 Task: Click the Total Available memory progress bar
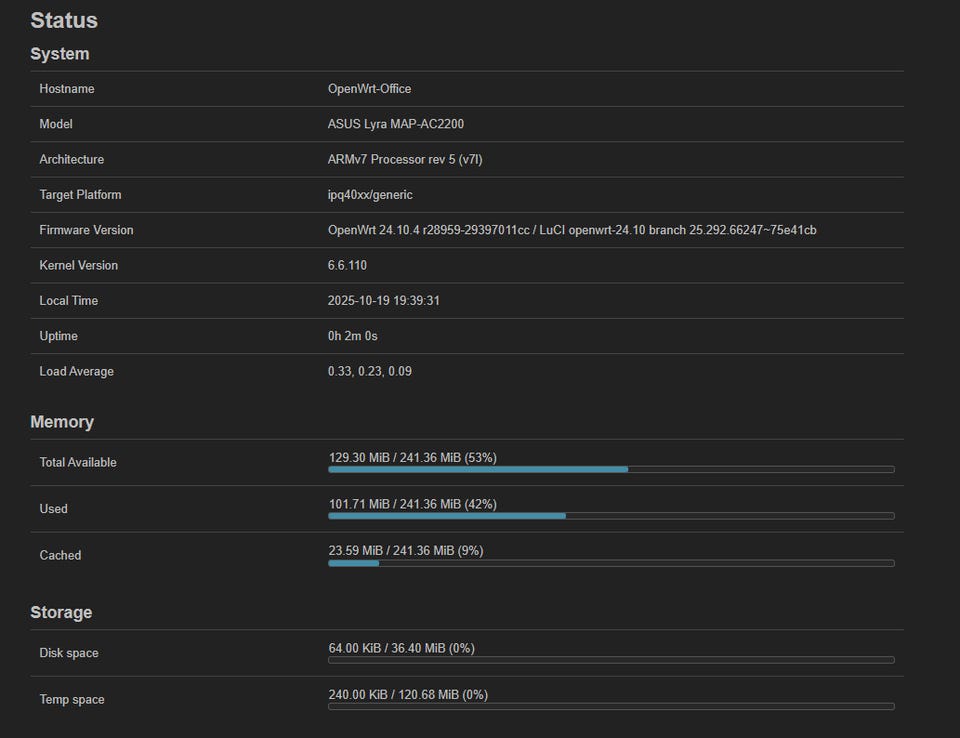click(x=611, y=469)
